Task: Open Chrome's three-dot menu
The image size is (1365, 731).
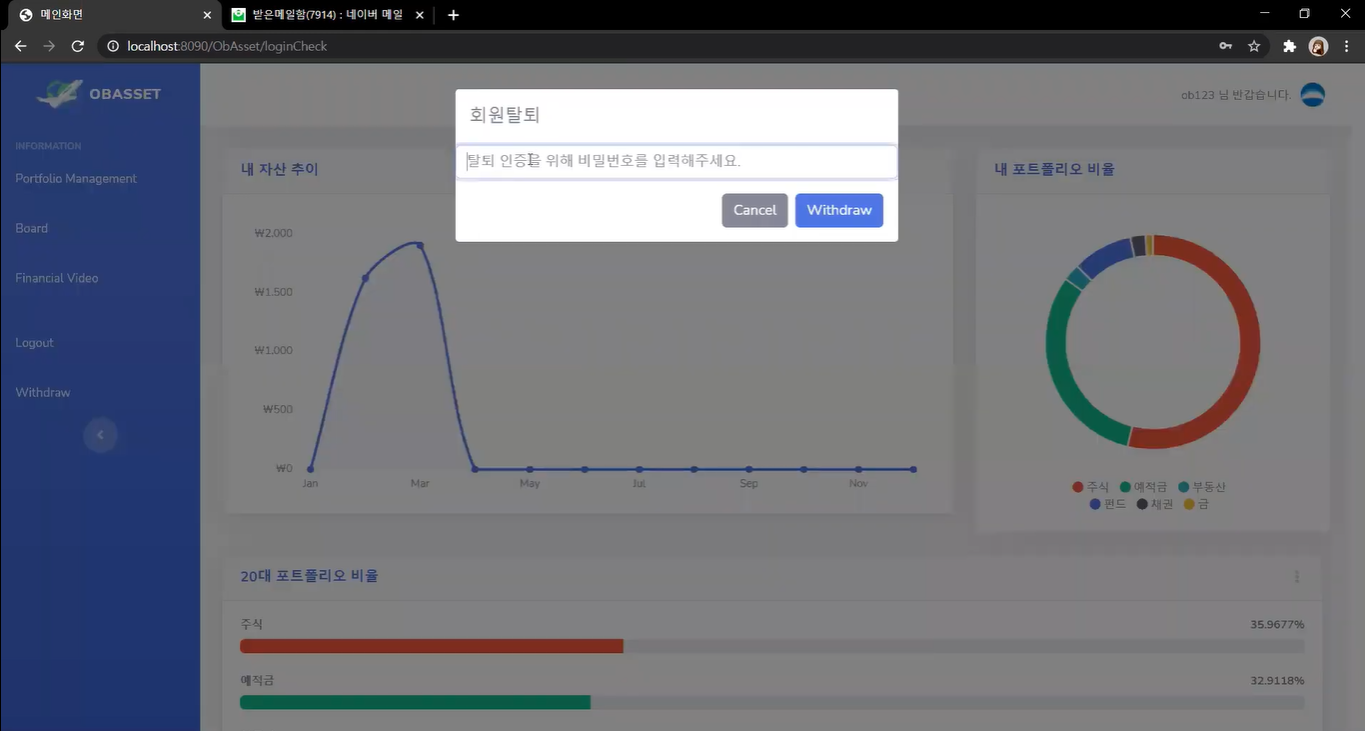Action: 1345,46
